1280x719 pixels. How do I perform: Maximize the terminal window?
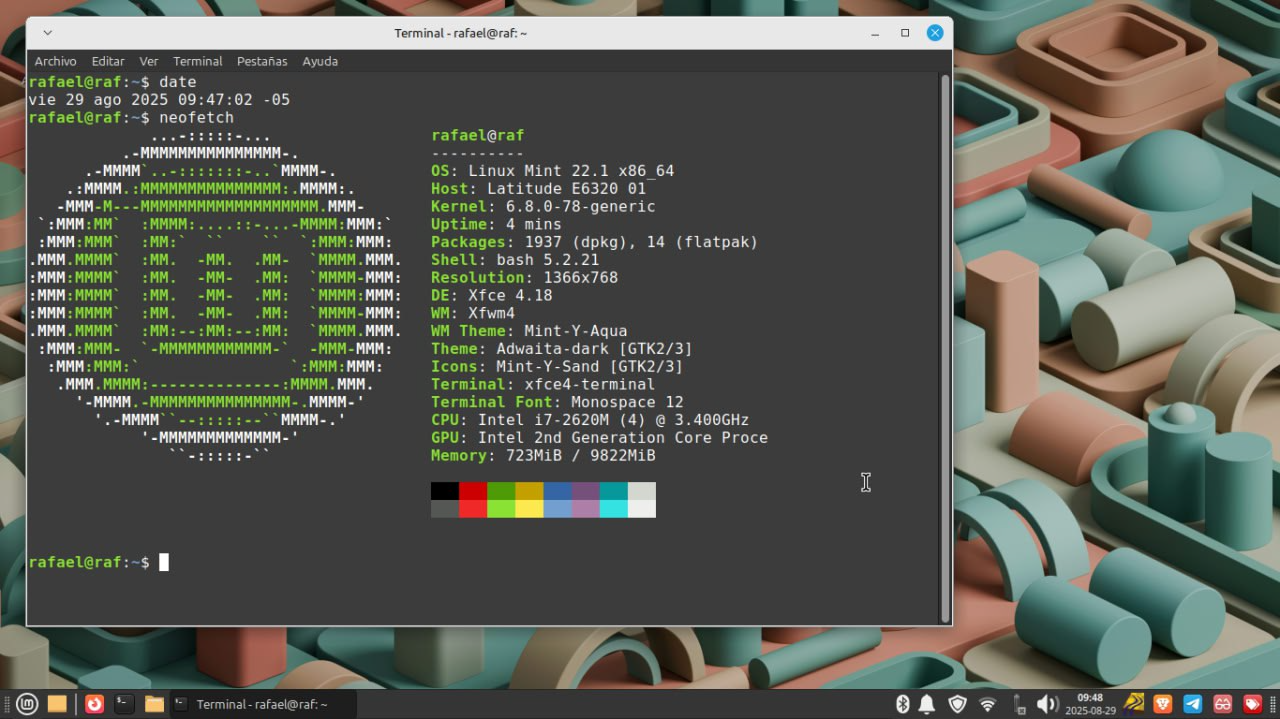click(905, 33)
